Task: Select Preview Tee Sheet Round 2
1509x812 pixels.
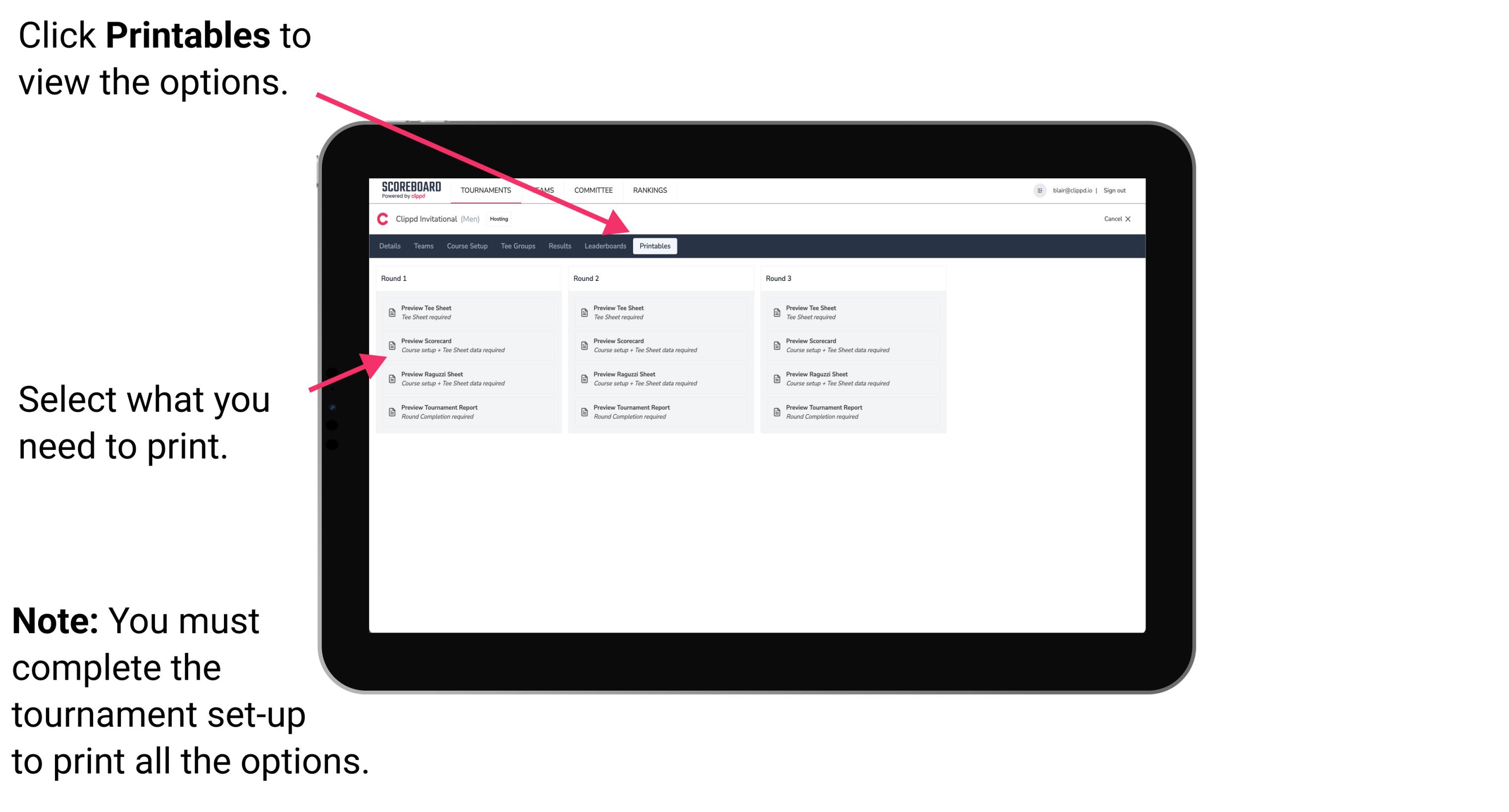Action: click(x=657, y=312)
